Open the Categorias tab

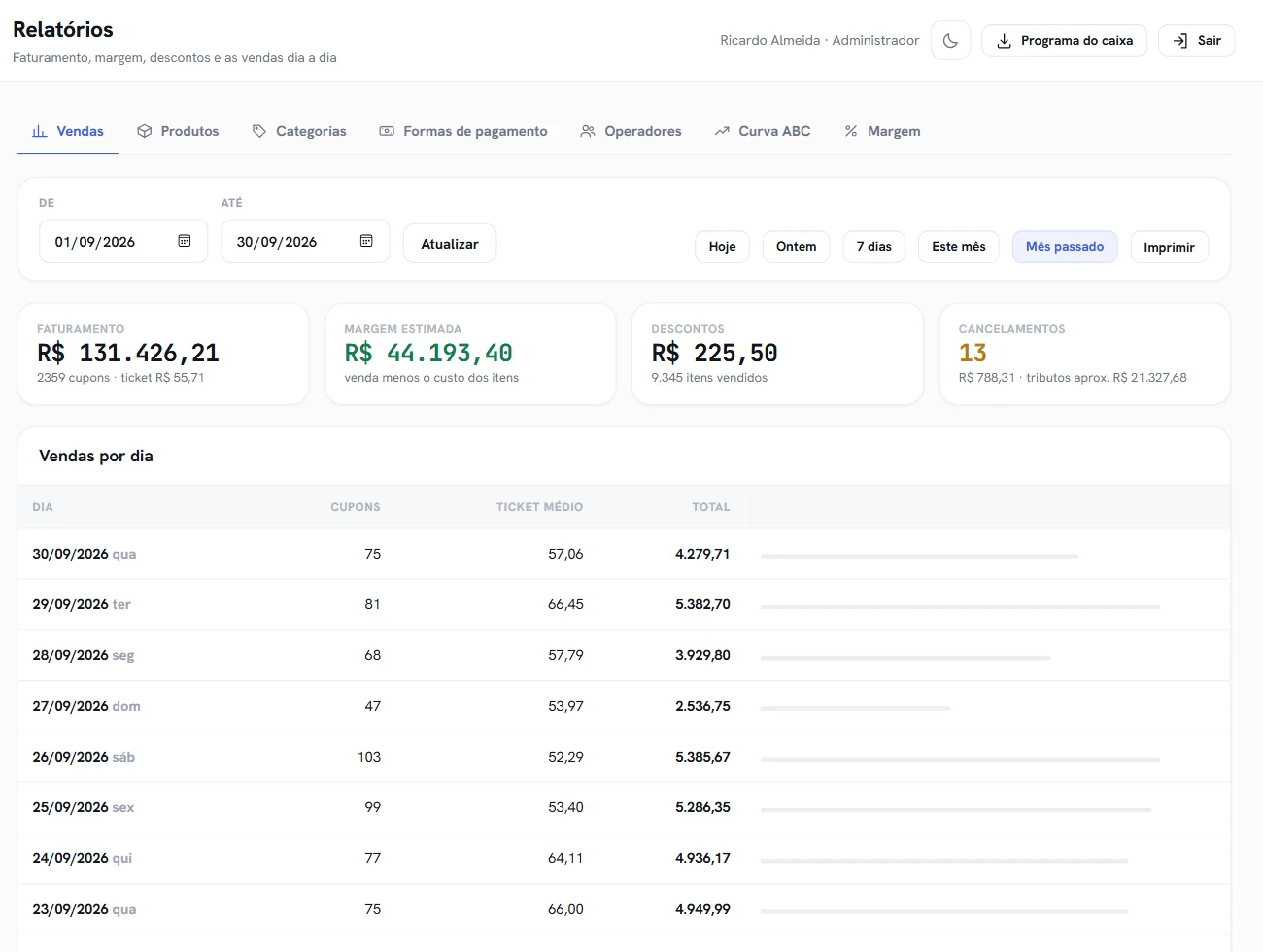[299, 131]
